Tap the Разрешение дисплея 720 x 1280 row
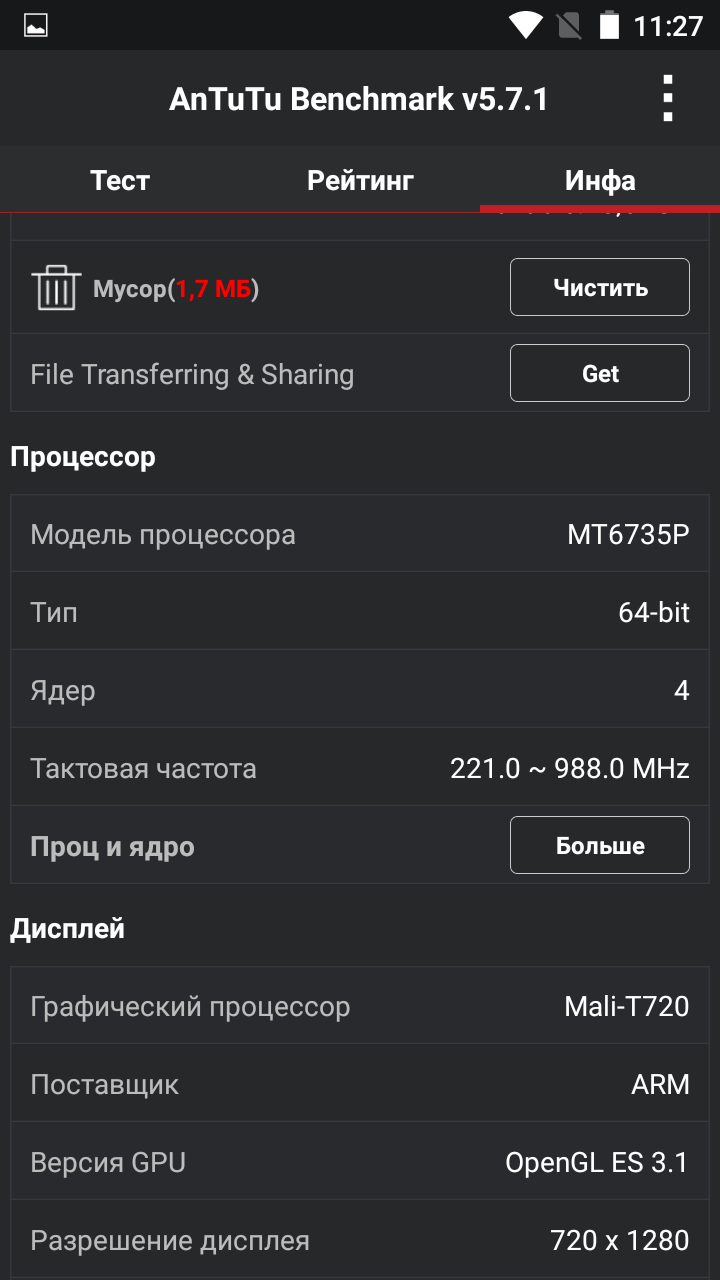 [360, 1240]
